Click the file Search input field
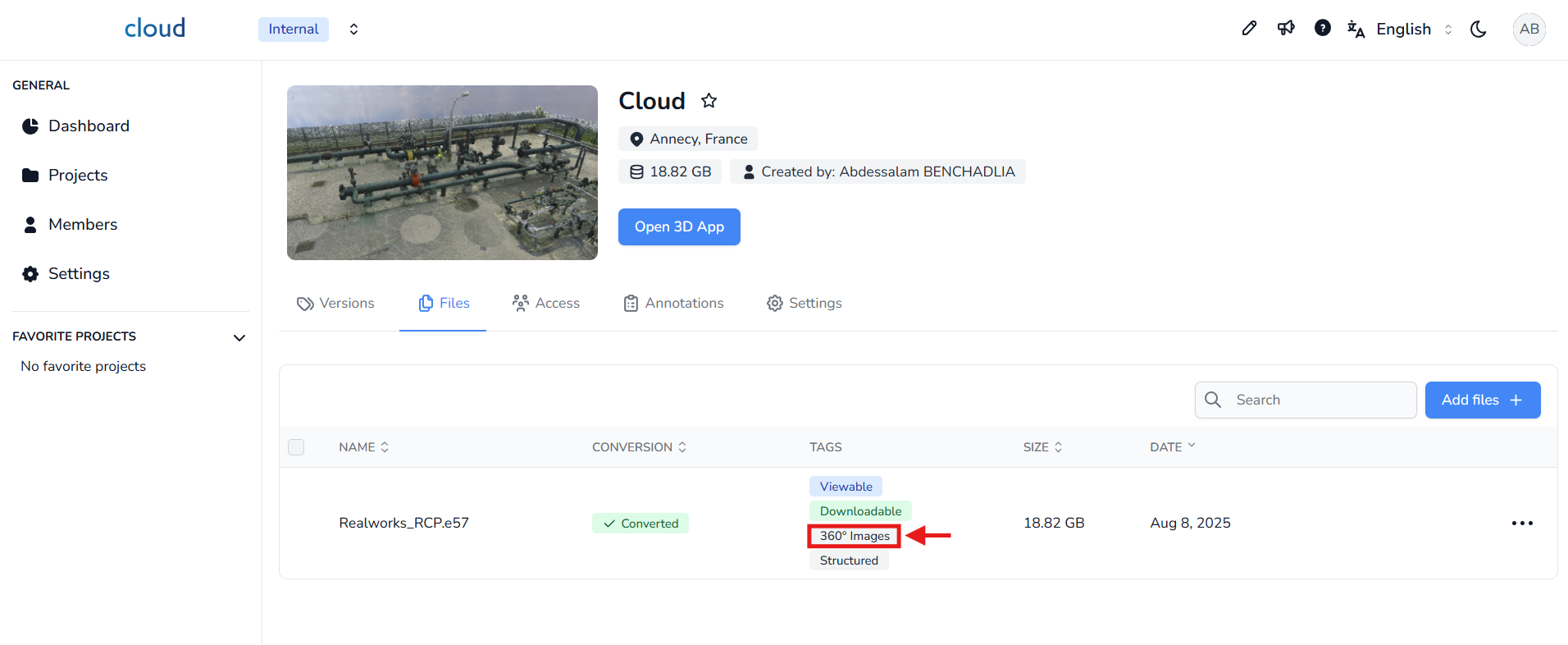1568x645 pixels. 1316,400
